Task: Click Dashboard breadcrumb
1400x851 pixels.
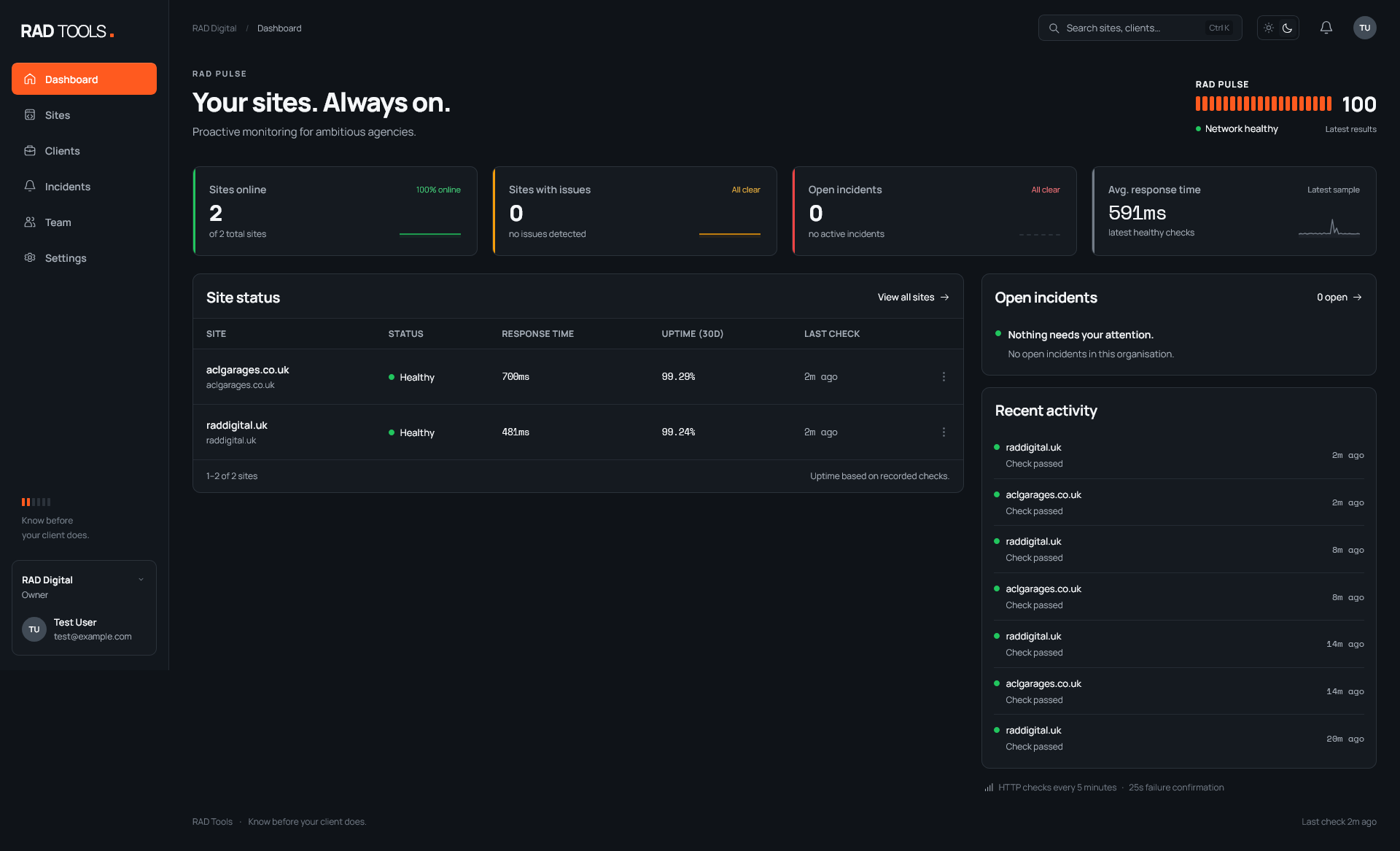Action: point(279,28)
